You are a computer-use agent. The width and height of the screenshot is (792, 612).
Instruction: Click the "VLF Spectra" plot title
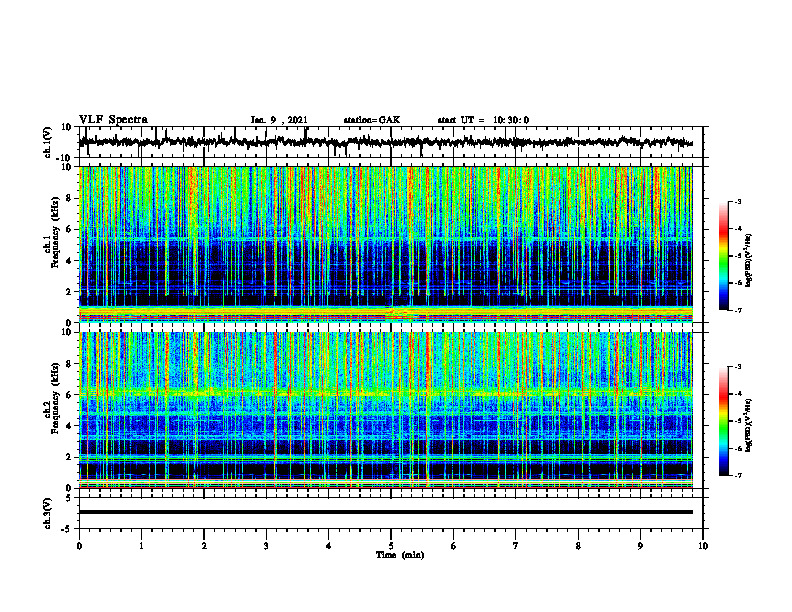[x=113, y=120]
